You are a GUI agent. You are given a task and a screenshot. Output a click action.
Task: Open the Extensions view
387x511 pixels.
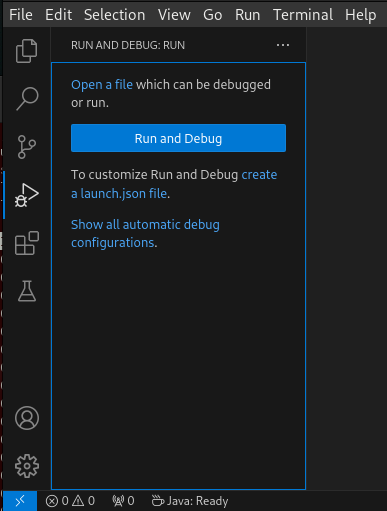click(x=27, y=243)
